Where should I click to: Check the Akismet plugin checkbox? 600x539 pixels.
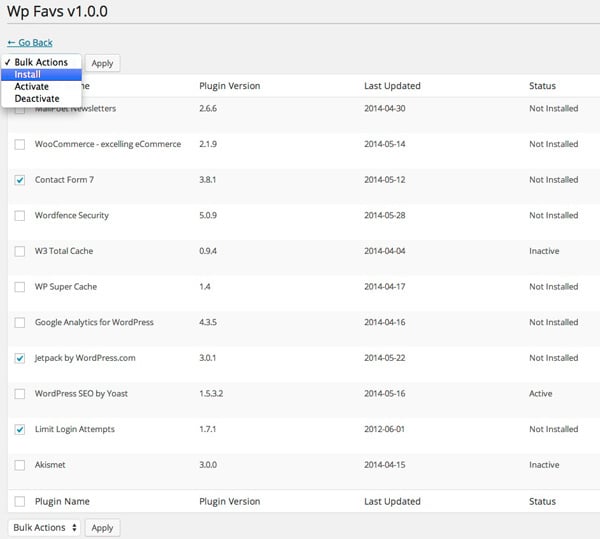[20, 465]
